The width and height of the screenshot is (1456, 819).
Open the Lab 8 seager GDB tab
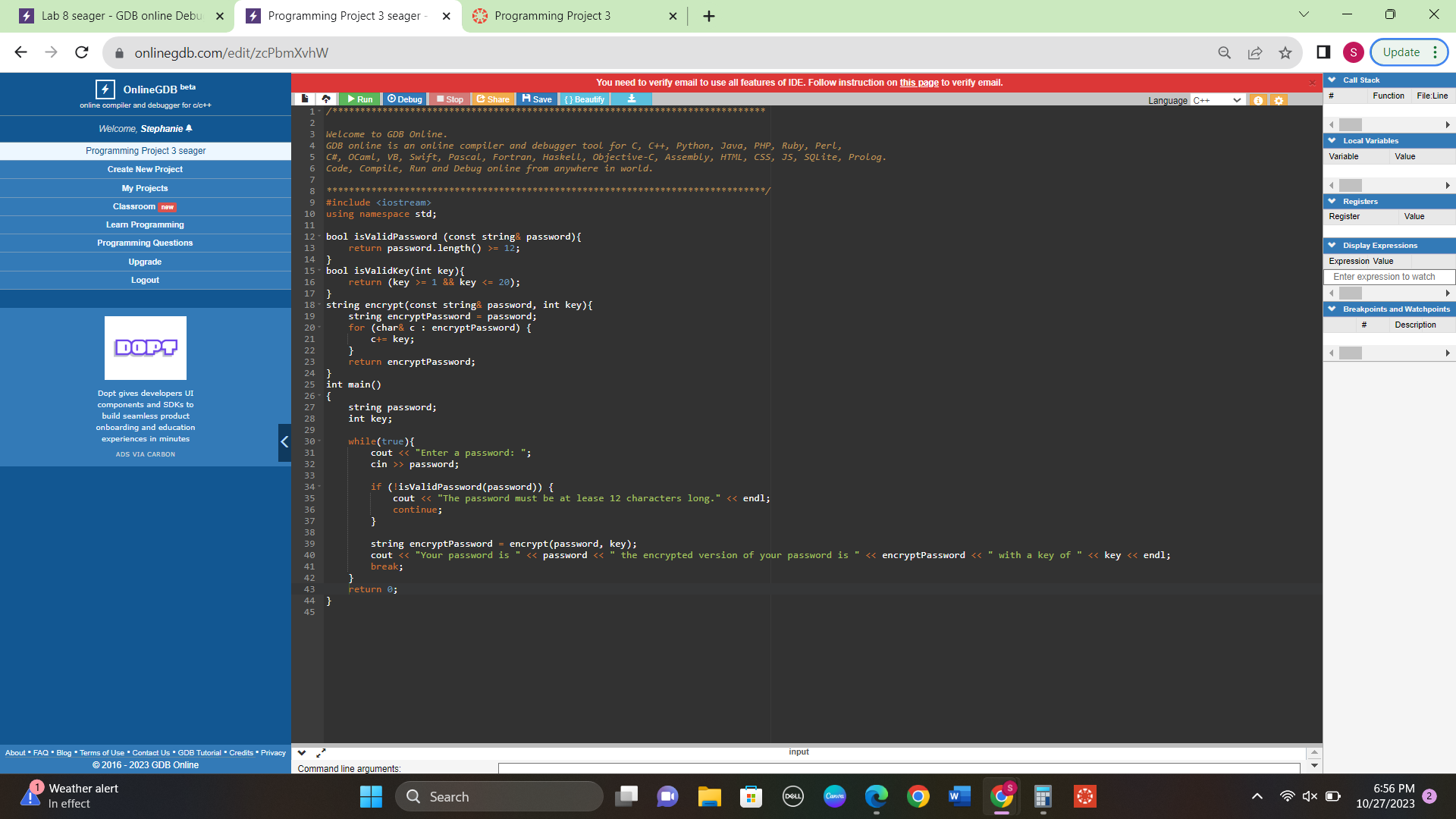click(121, 15)
